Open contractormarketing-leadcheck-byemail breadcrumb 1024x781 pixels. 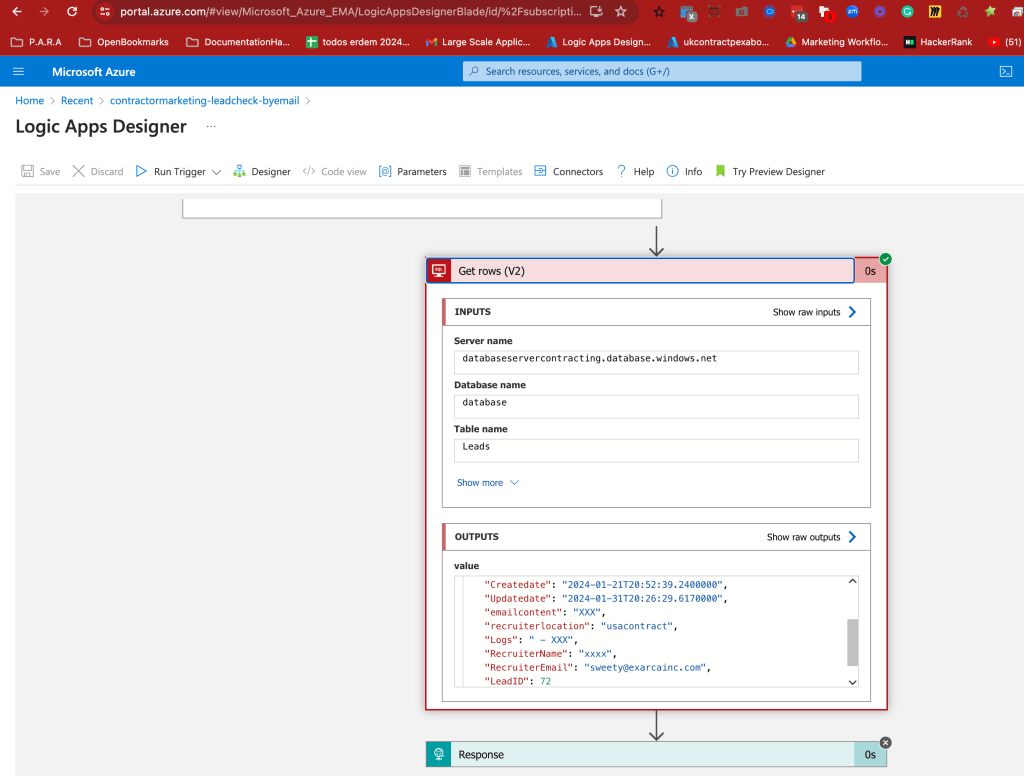204,101
